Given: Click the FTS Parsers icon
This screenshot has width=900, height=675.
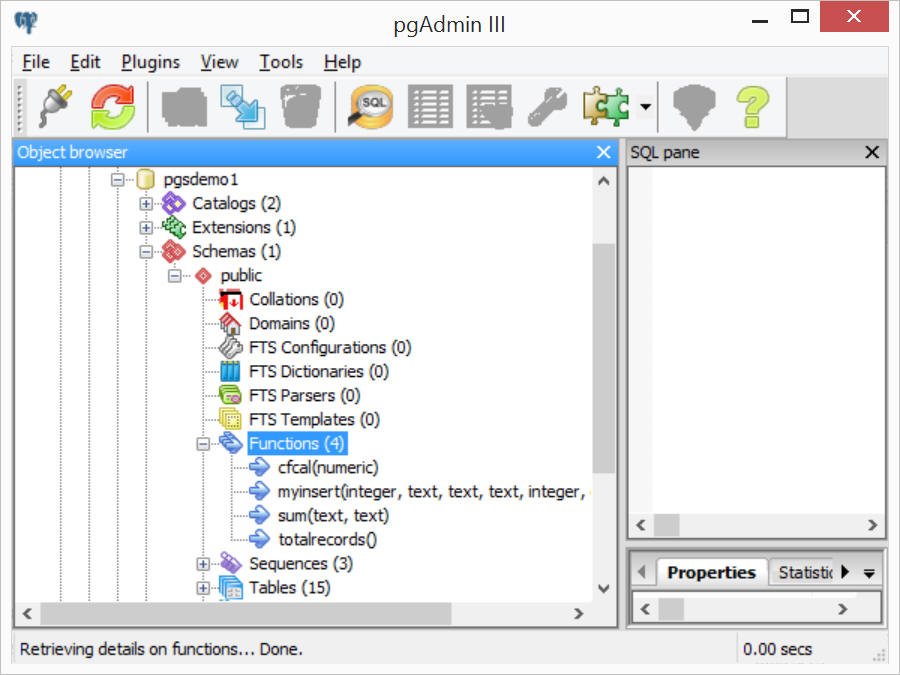Looking at the screenshot, I should [x=231, y=395].
